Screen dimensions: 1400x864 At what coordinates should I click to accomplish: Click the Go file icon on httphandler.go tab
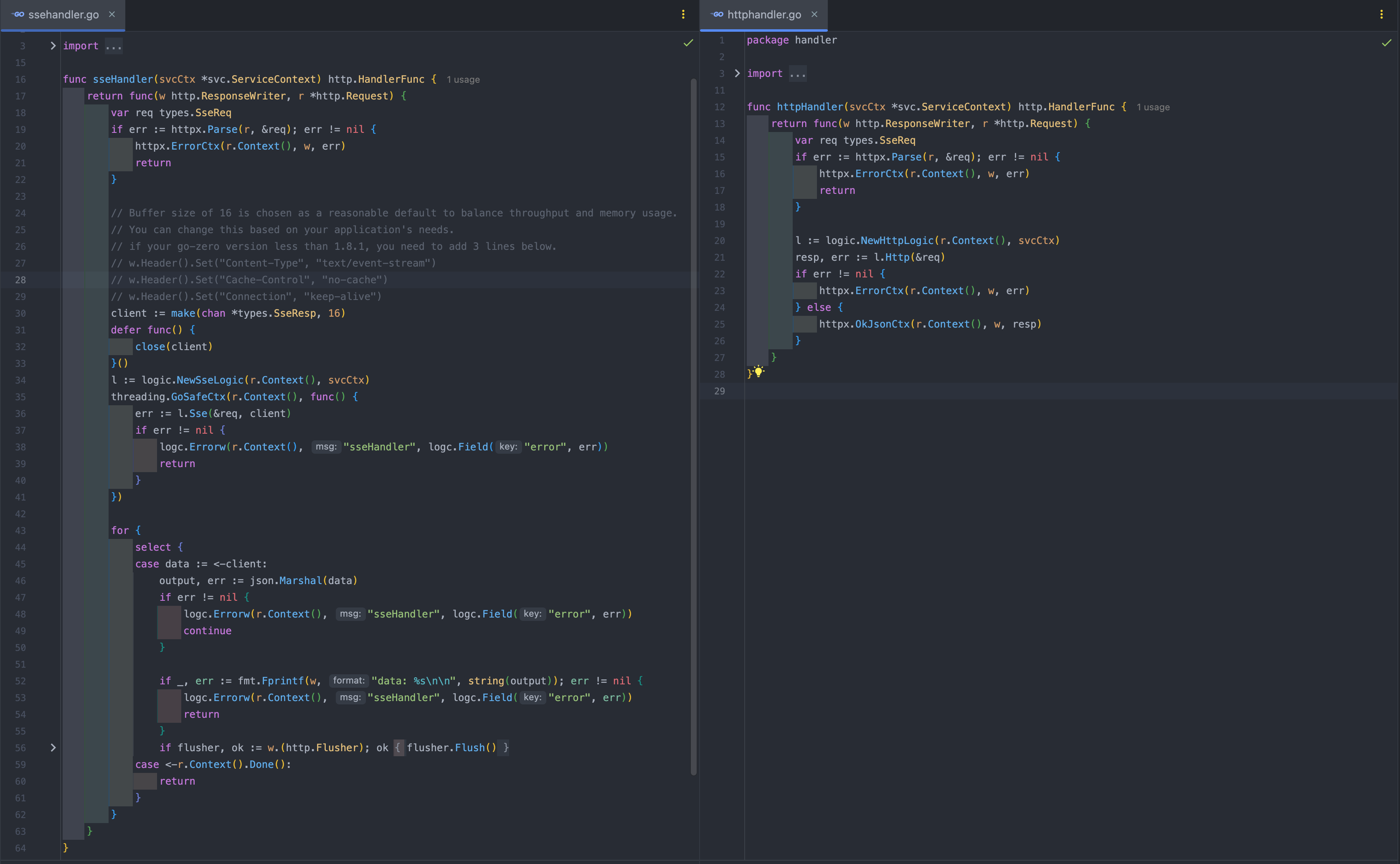(718, 14)
